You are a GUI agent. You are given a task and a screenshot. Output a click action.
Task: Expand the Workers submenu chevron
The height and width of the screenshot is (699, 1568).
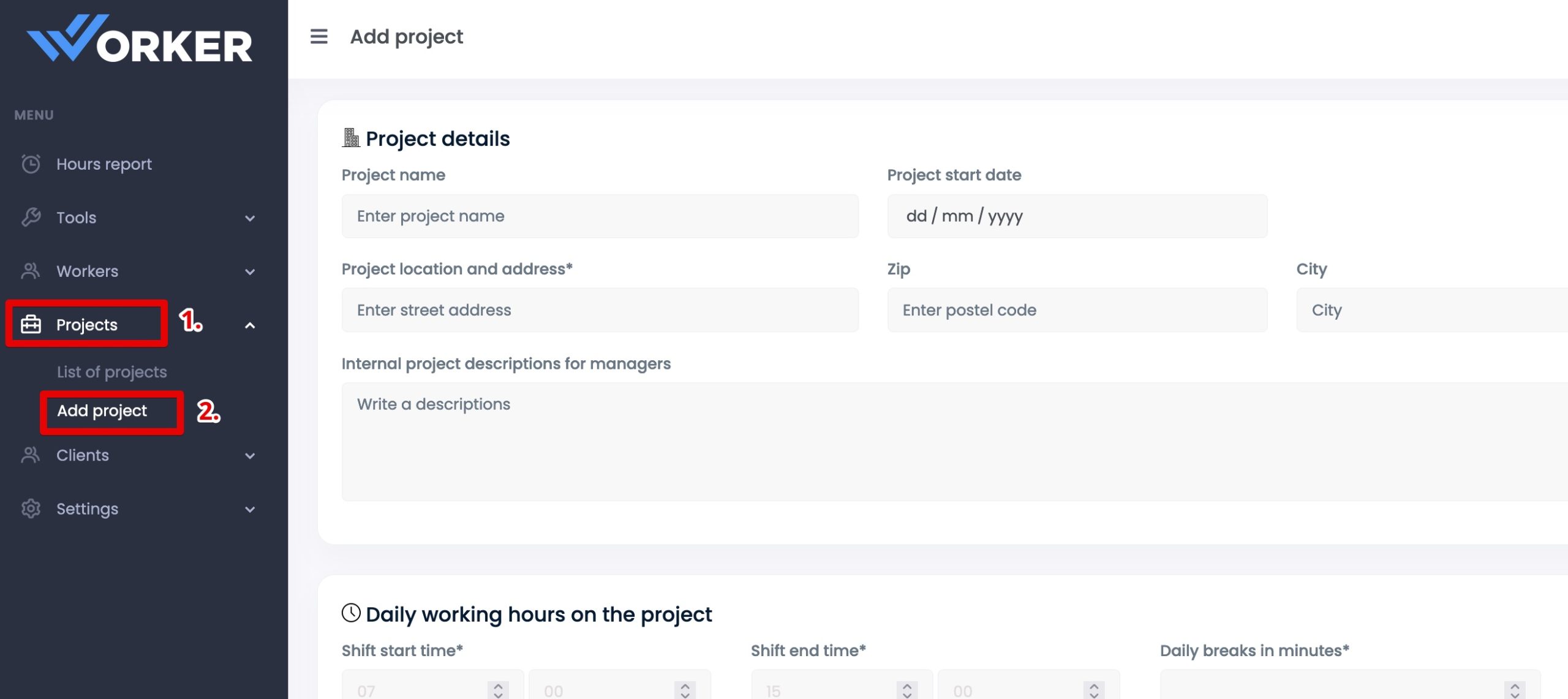[250, 271]
